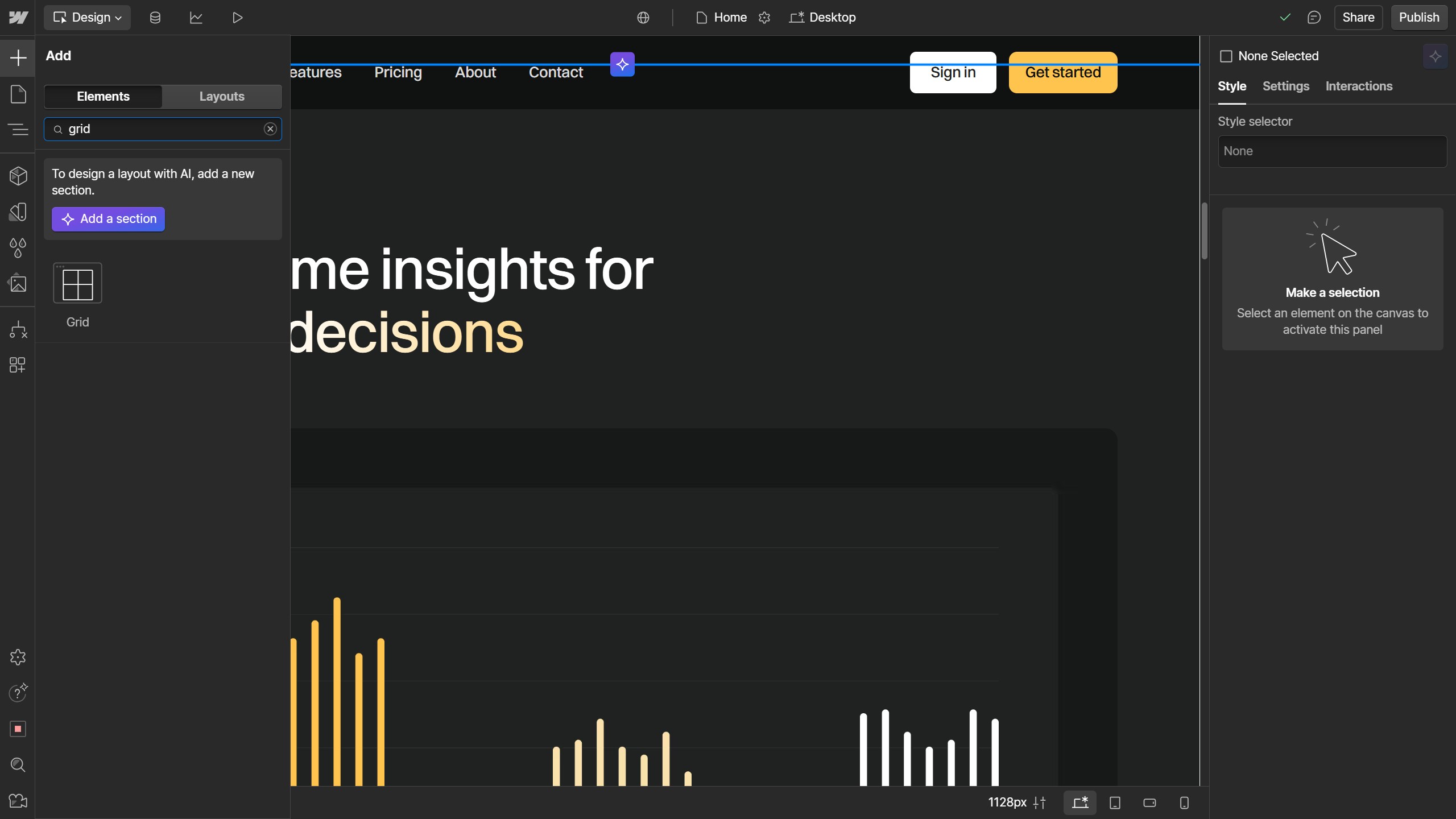Switch to tablet breakpoint view

coord(1115,803)
